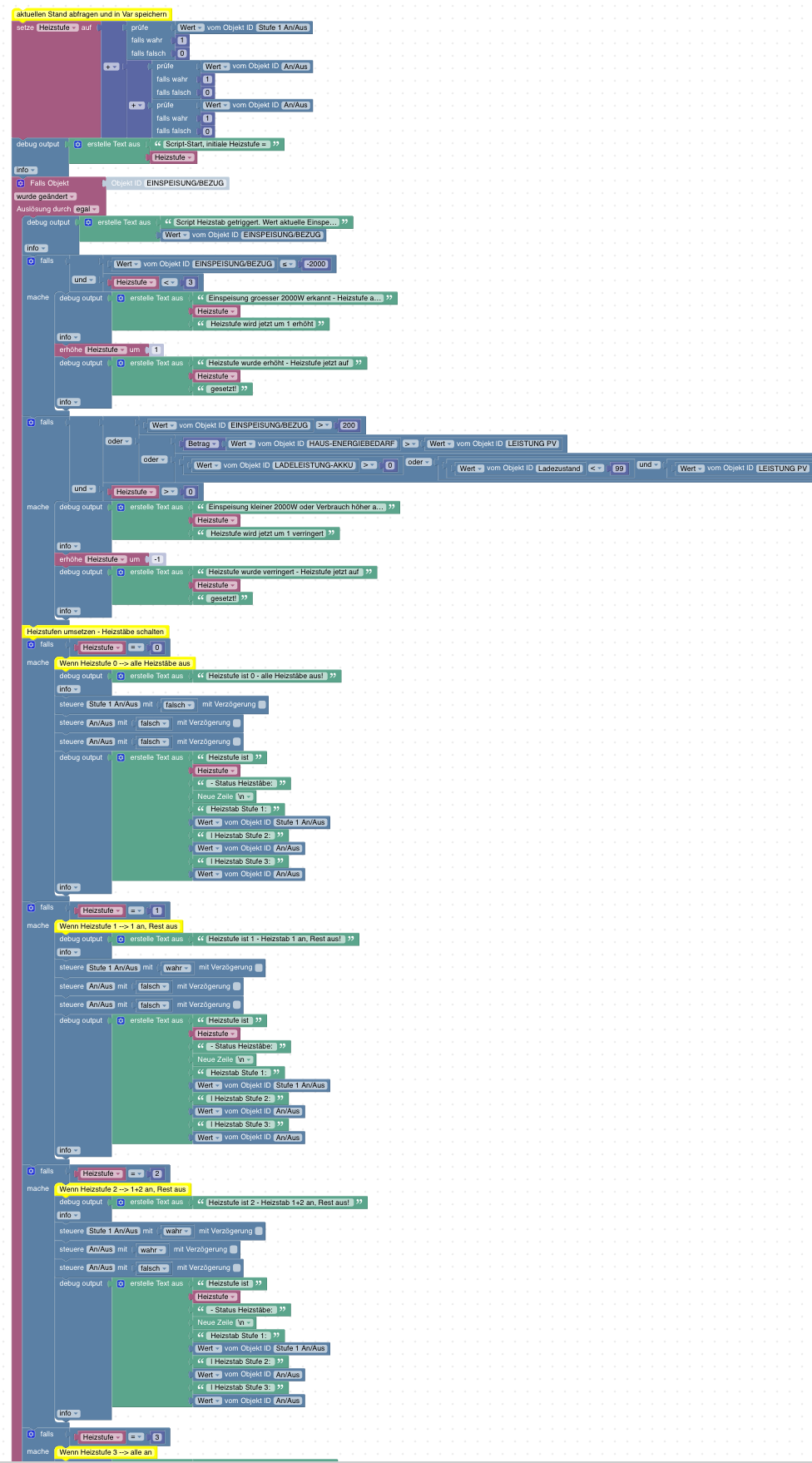Open the '<' dropdown before value 99
Viewport: 812px width, 1463px height.
[x=596, y=469]
